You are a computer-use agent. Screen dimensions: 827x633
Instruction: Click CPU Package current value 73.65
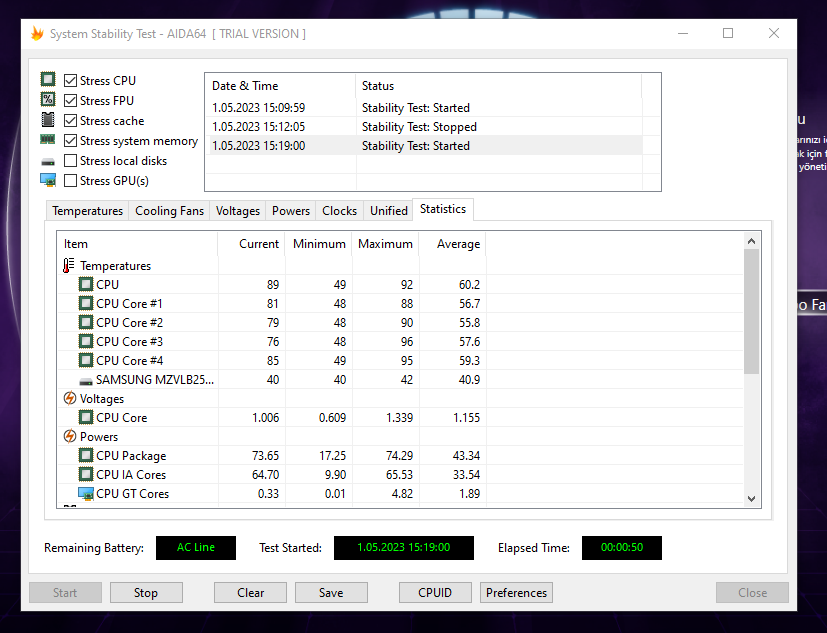[x=265, y=455]
